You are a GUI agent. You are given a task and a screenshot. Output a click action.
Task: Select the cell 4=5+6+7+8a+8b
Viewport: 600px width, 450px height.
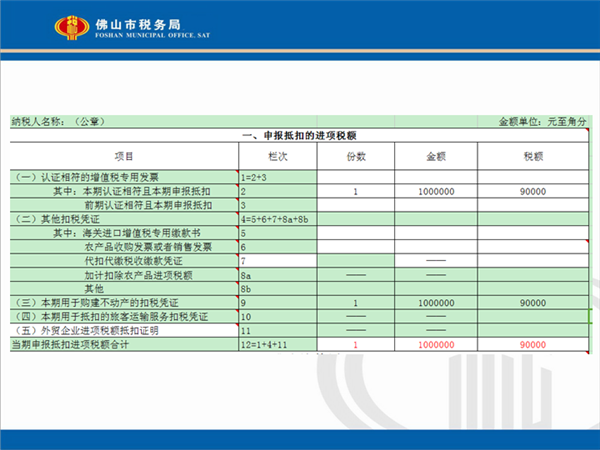tap(278, 219)
